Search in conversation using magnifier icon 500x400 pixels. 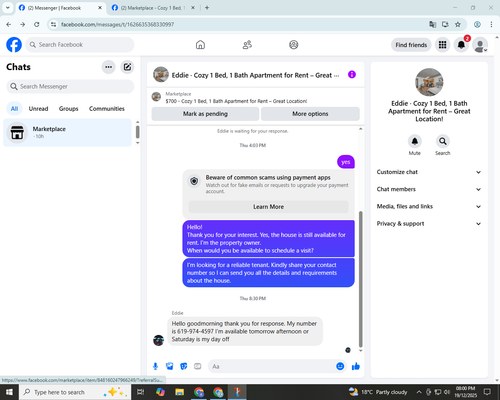[443, 141]
